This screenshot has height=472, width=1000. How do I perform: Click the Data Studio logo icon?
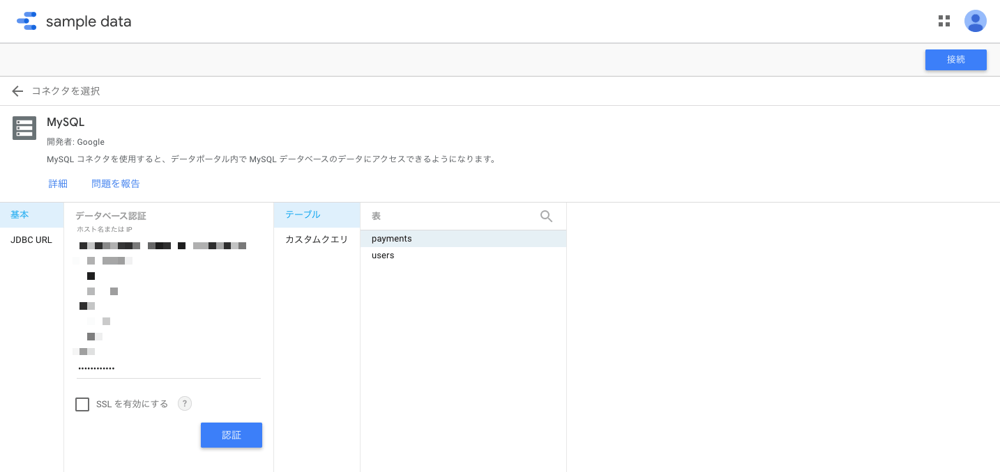click(x=27, y=21)
